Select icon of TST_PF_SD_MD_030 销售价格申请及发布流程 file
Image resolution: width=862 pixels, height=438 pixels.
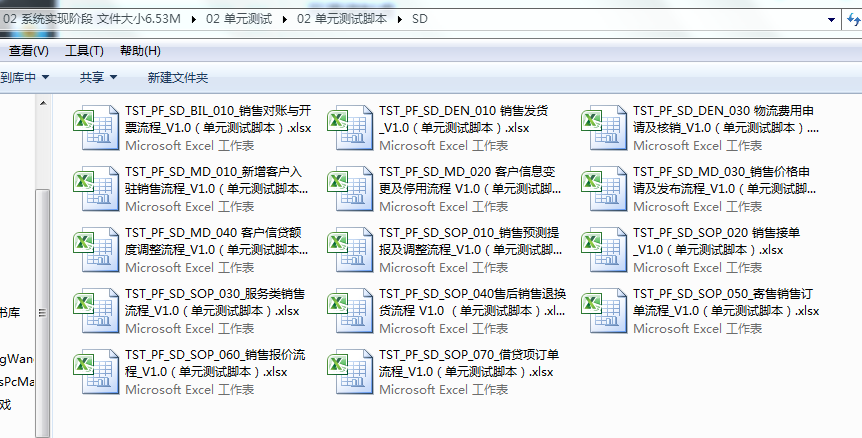603,193
